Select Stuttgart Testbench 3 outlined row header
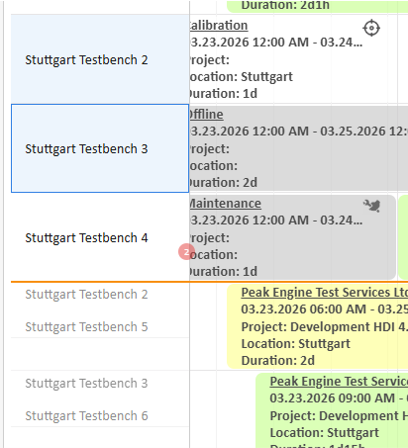Screen dimensions: 408x448 click(x=100, y=148)
